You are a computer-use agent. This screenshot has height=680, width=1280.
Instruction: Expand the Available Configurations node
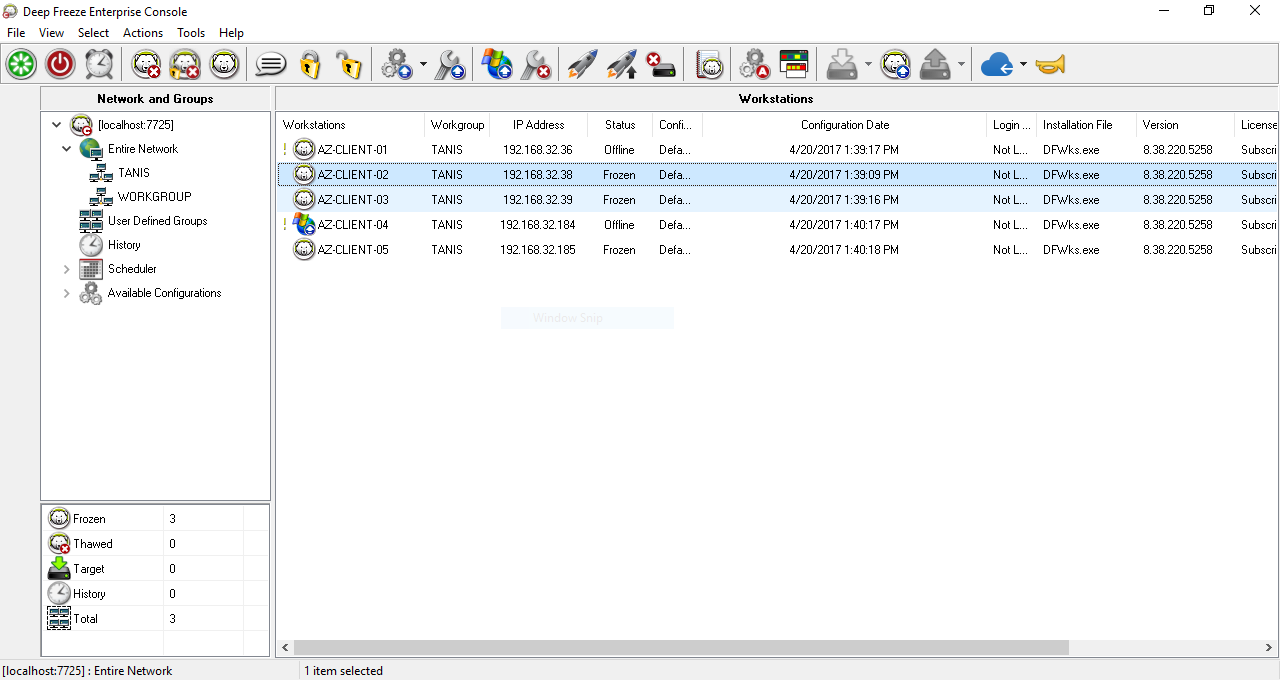(66, 293)
